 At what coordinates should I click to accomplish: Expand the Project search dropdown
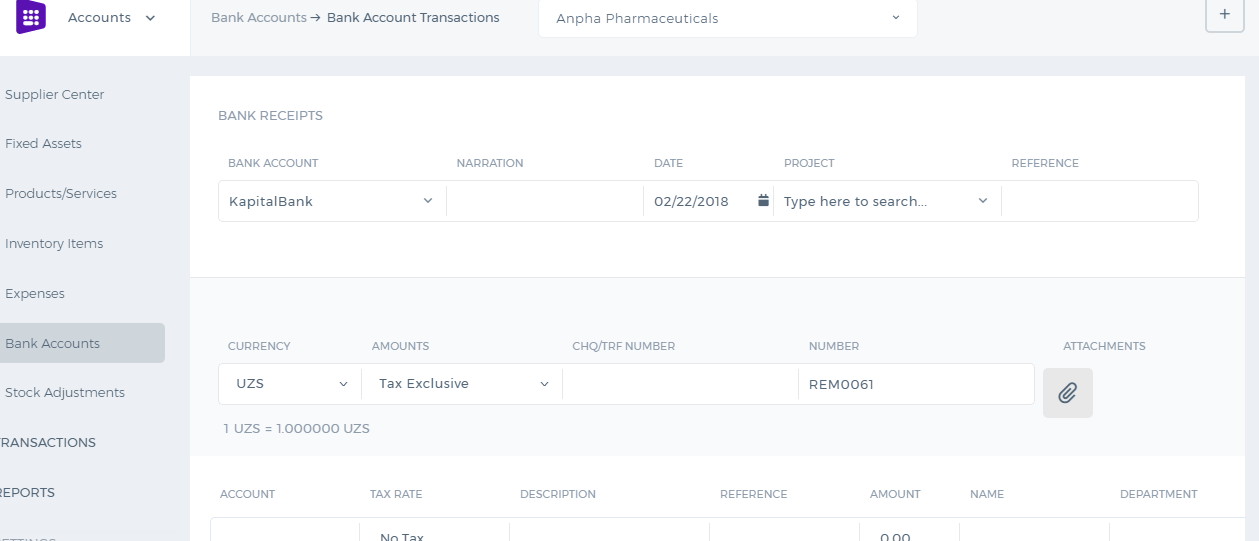886,201
